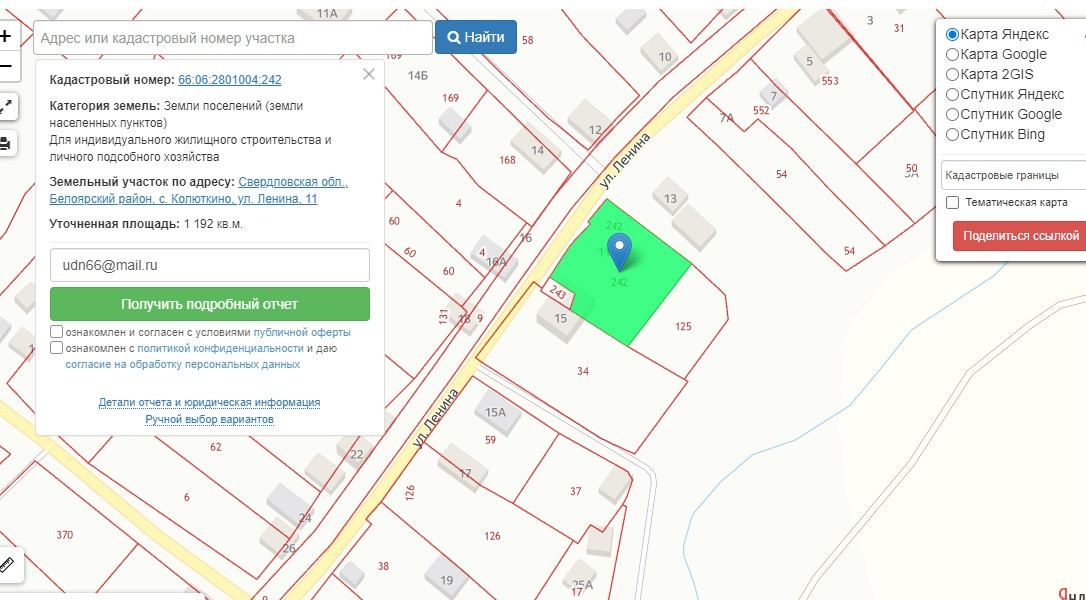Click building number 22 on map
This screenshot has height=600, width=1086.
[x=357, y=455]
